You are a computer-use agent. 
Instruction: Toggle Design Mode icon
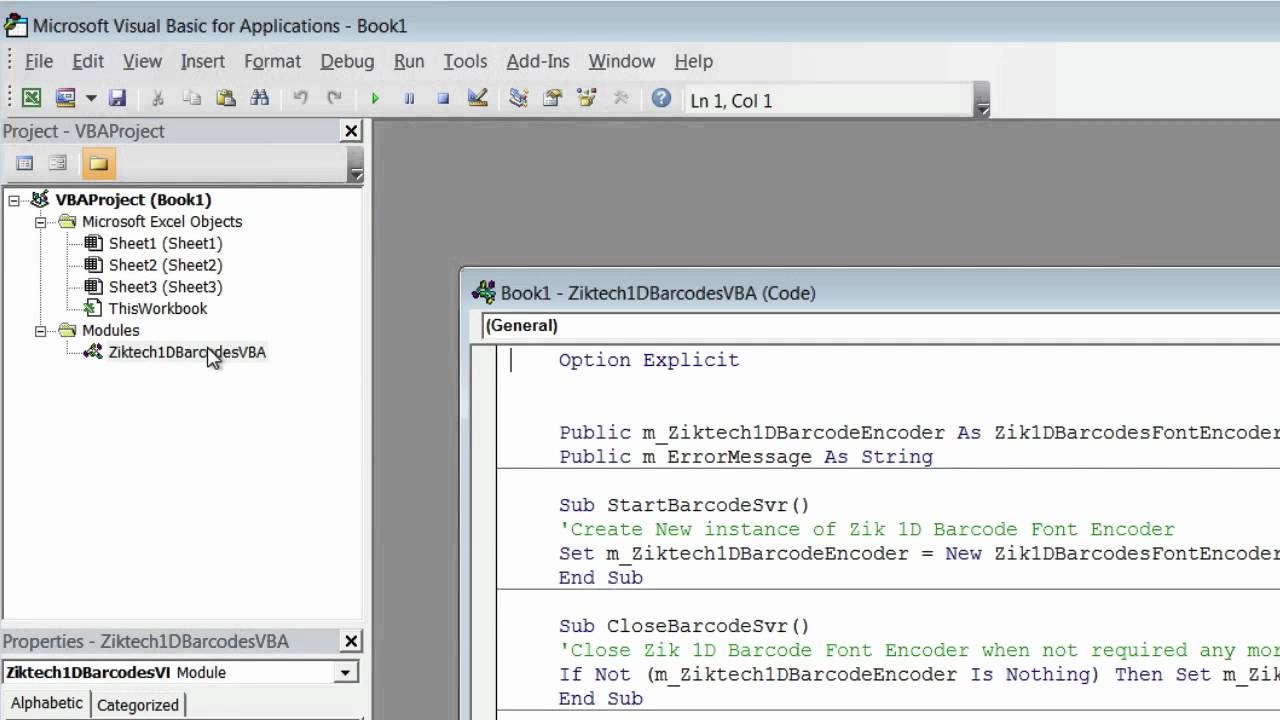point(477,98)
